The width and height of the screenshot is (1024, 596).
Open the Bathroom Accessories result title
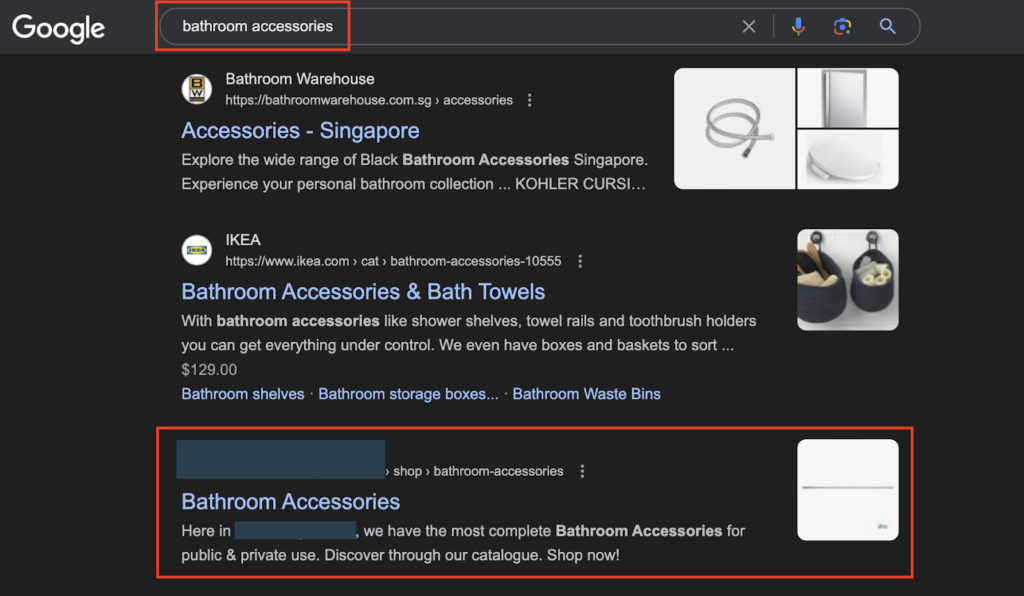click(291, 502)
